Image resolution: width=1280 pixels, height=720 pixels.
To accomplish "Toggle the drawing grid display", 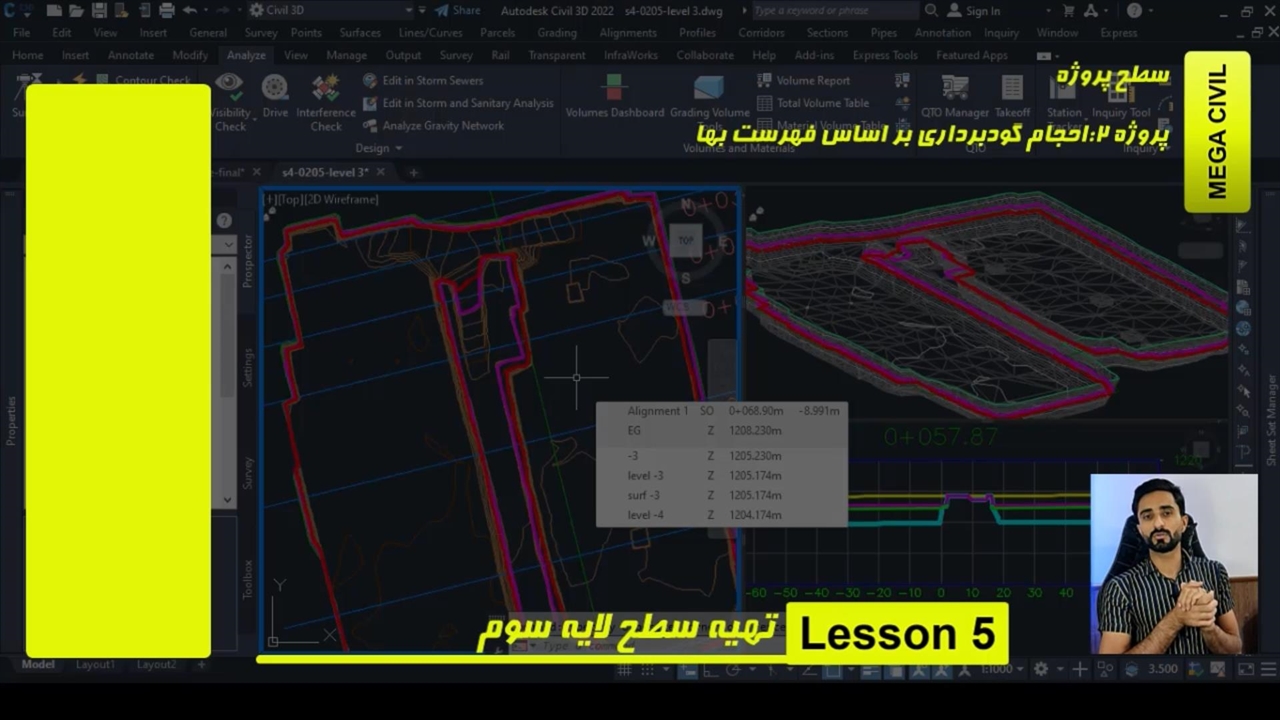I will click(x=625, y=669).
